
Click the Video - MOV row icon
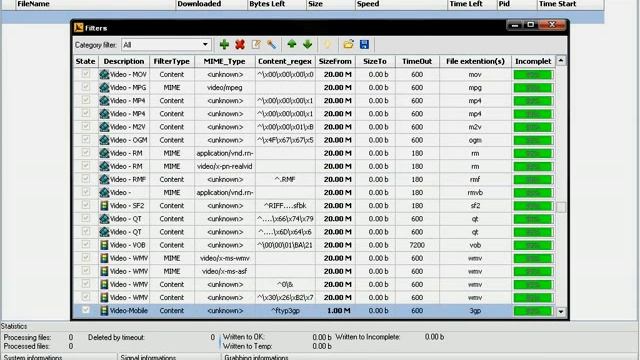pos(104,74)
